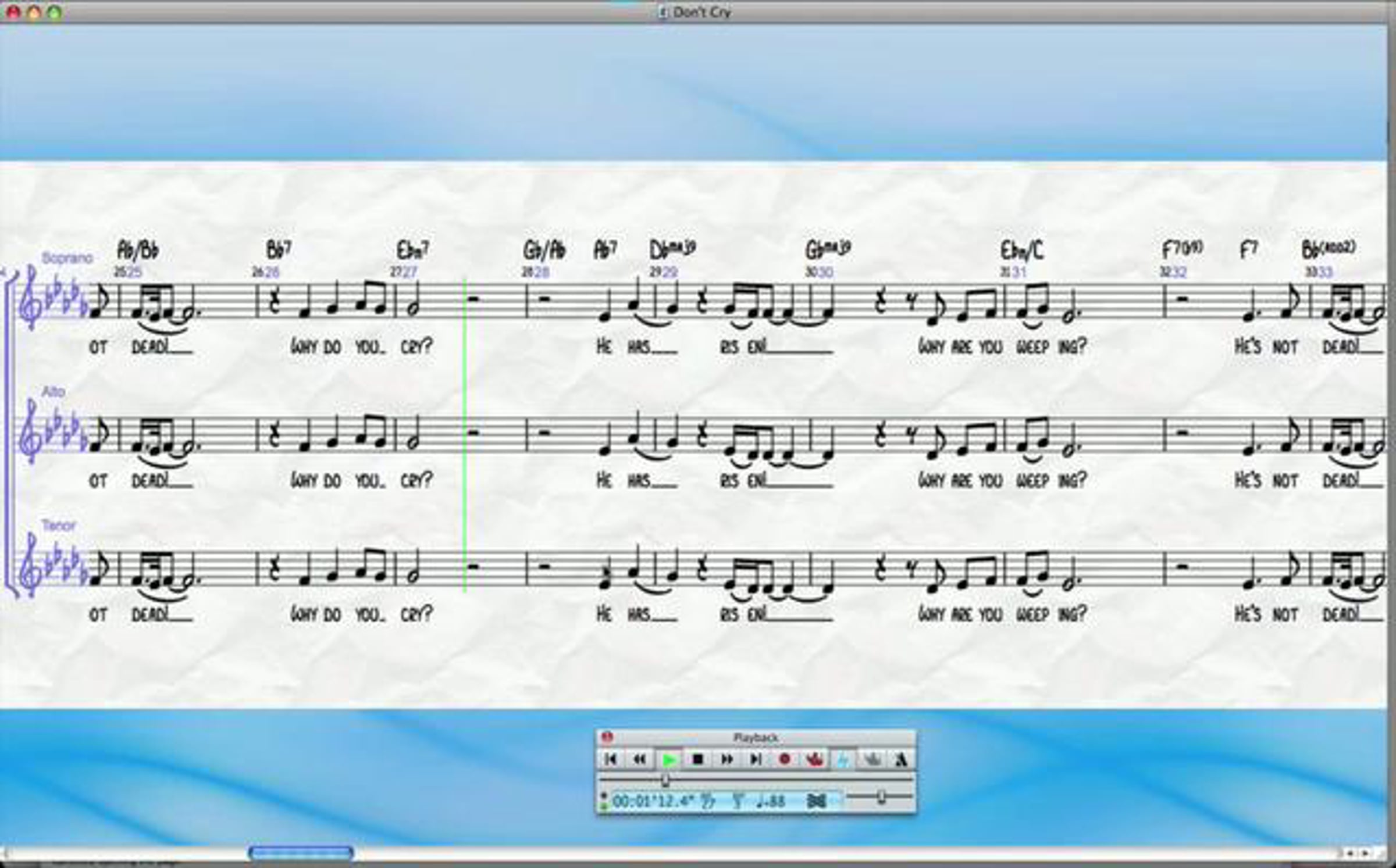
Task: Move playback line to end
Action: click(x=756, y=759)
